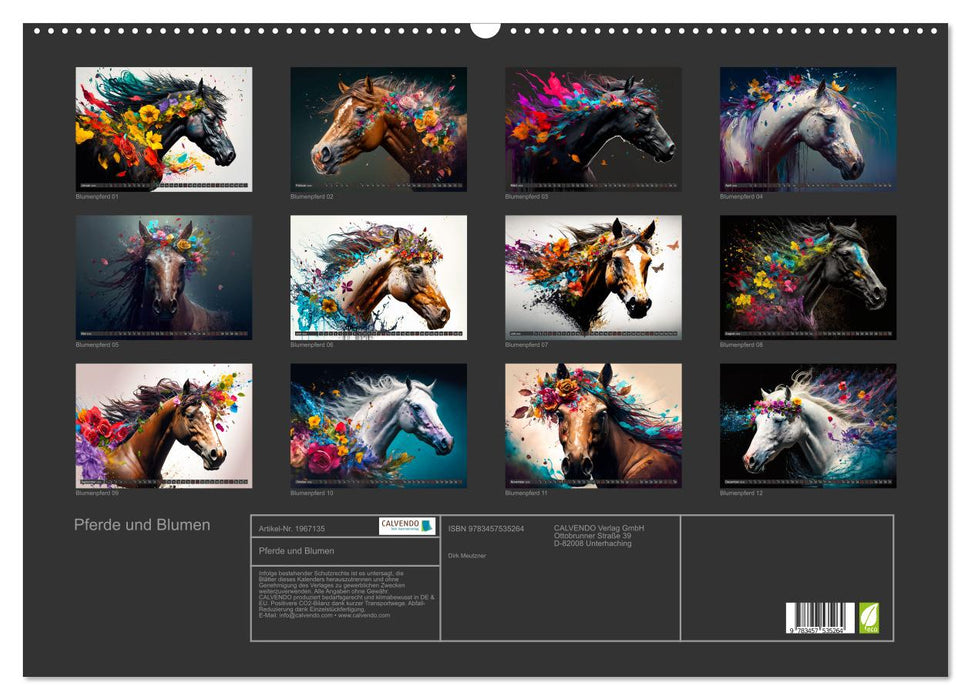This screenshot has height=700, width=971.
Task: Click the large Pferde und Blumen title
Action: (x=142, y=525)
